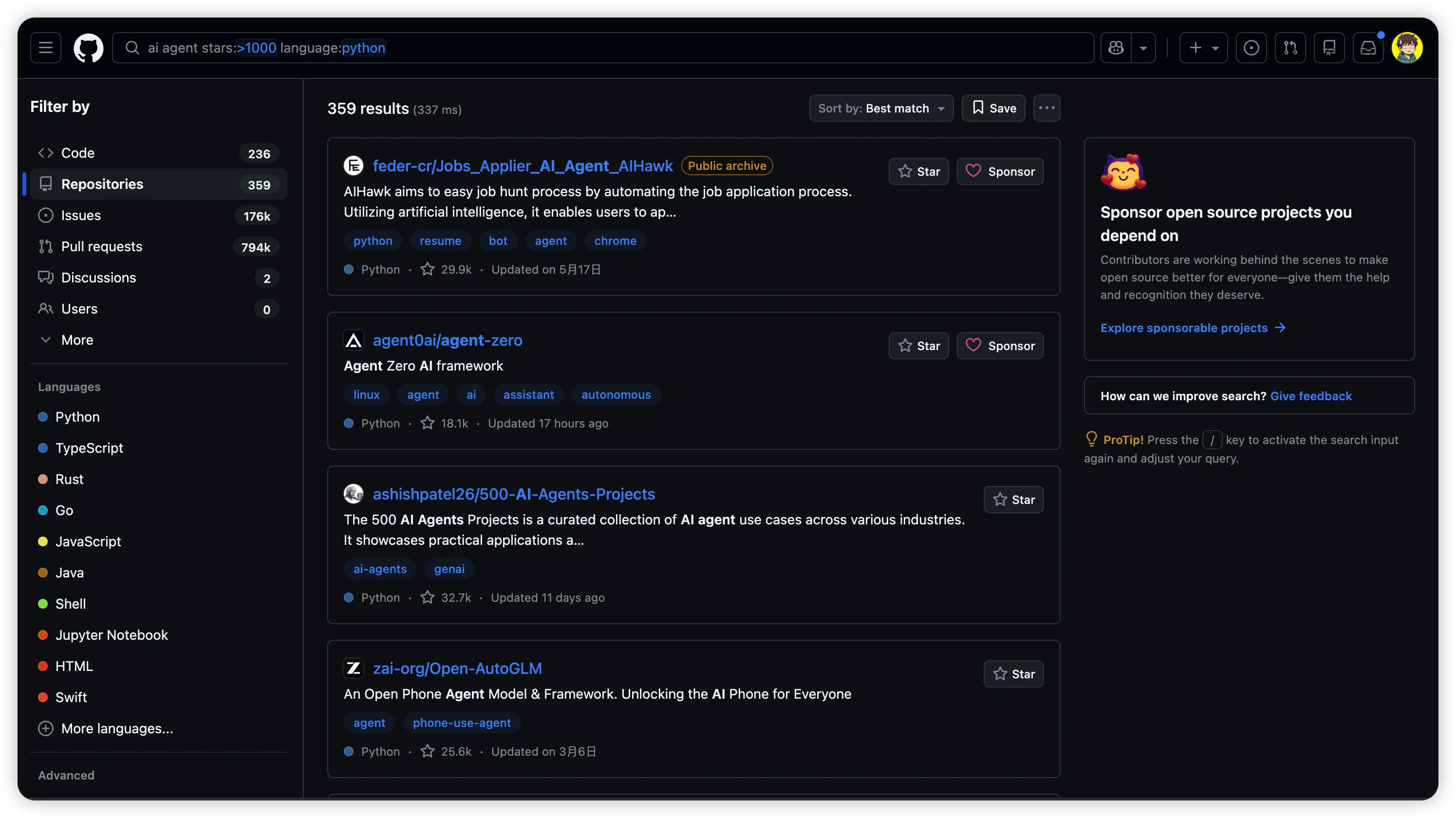Open repositories icon in header
Screen dimensions: 1456x818
pyautogui.click(x=1329, y=48)
